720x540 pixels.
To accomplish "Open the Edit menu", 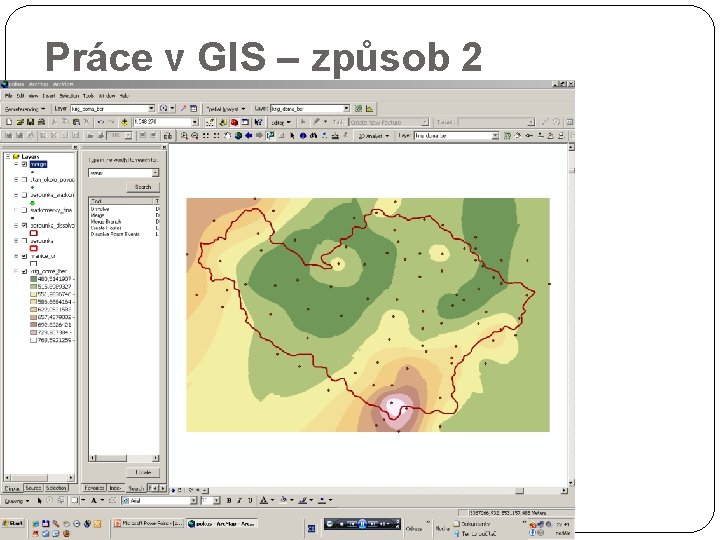I will click(20, 96).
